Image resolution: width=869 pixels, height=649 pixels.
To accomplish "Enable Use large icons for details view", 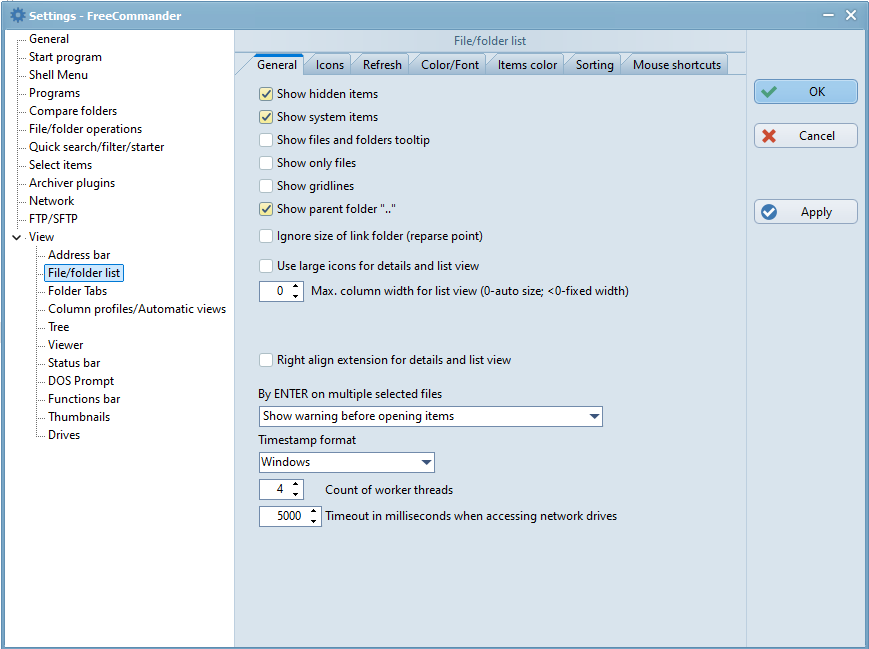I will [266, 266].
